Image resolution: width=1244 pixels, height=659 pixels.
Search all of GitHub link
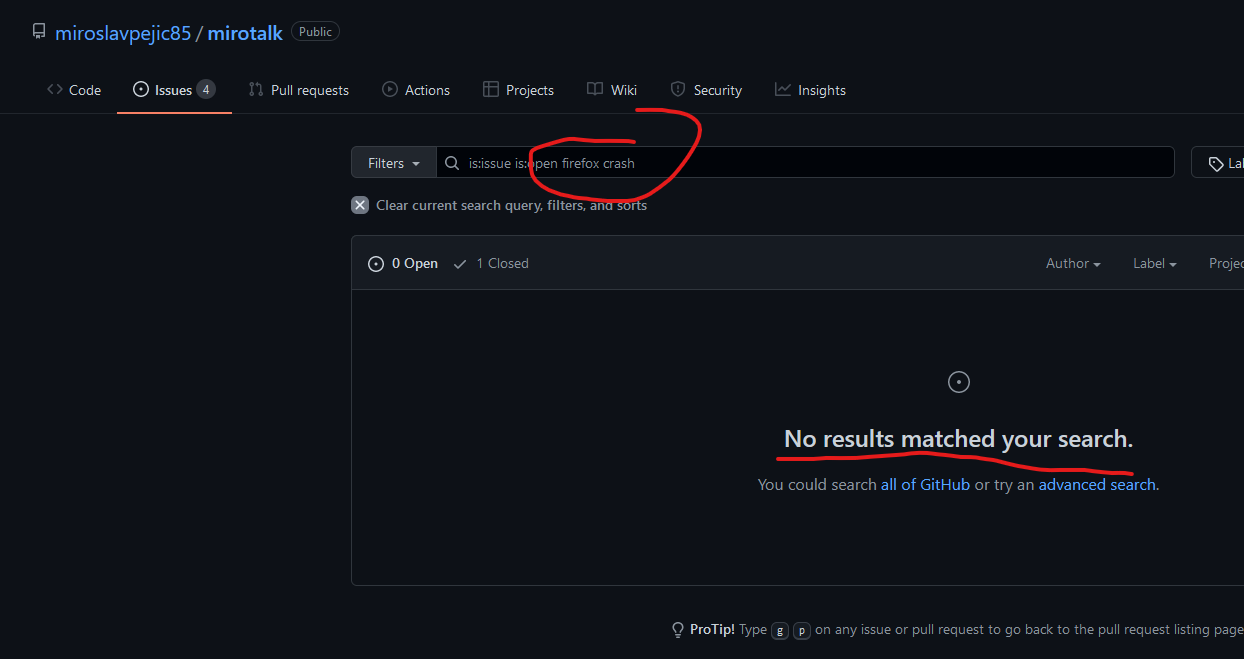pyautogui.click(x=925, y=484)
